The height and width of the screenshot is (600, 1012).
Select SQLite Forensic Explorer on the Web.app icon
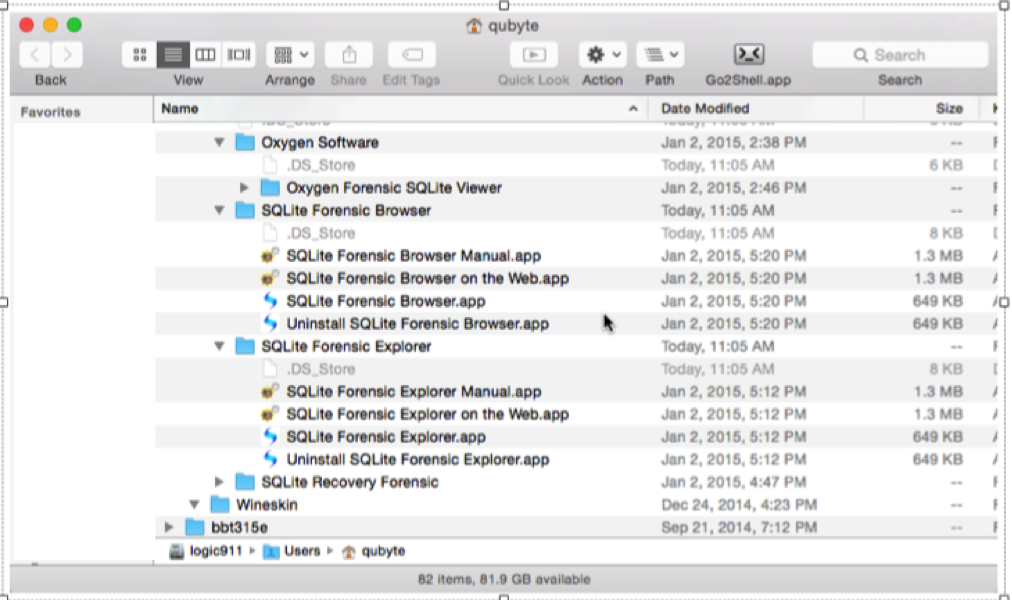coord(270,414)
